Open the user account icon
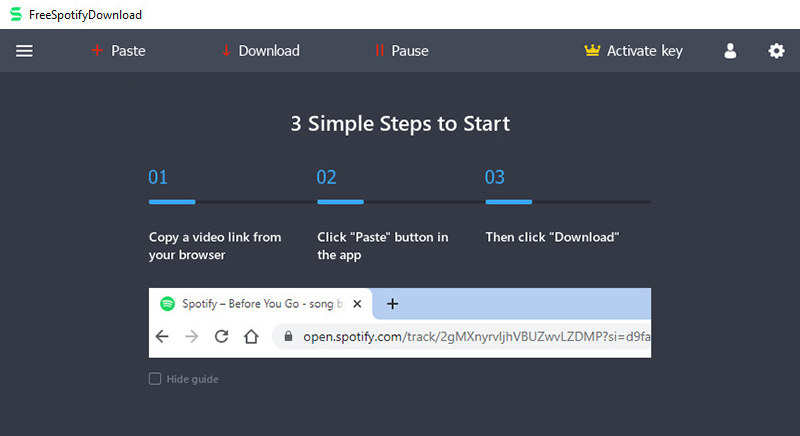Viewport: 800px width, 436px height. [730, 51]
